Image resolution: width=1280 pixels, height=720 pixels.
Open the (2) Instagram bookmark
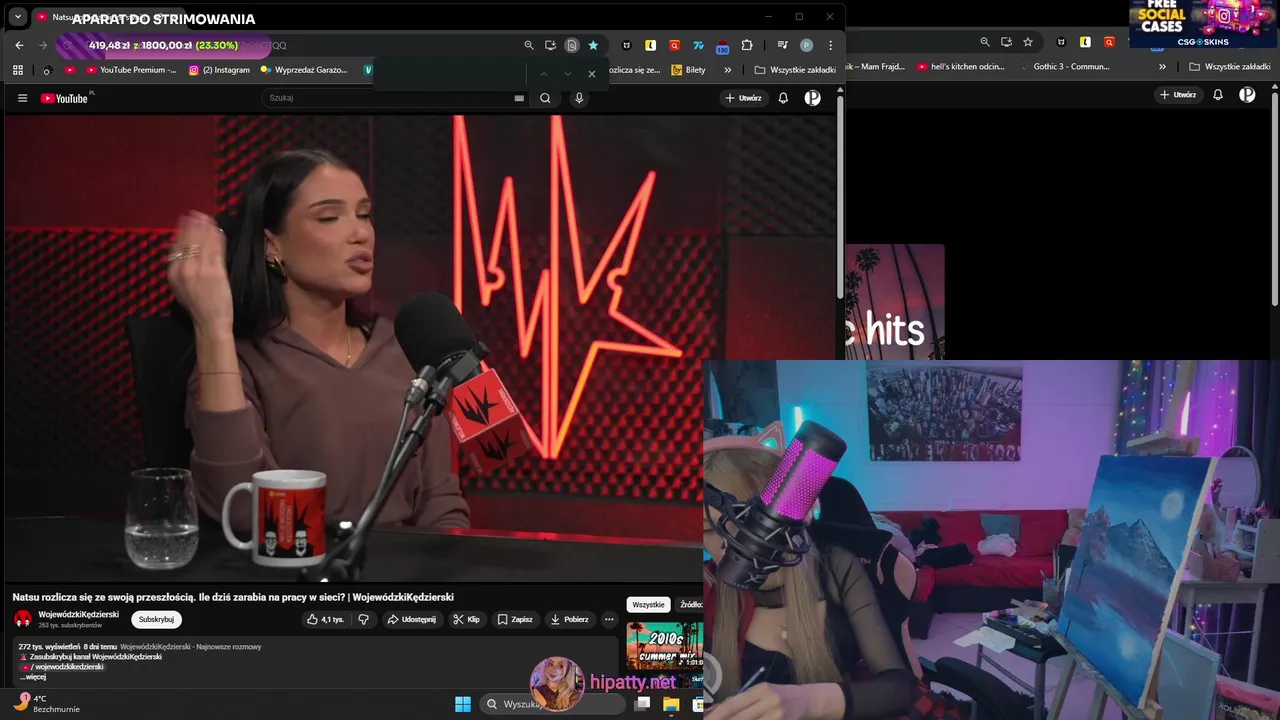click(x=219, y=70)
